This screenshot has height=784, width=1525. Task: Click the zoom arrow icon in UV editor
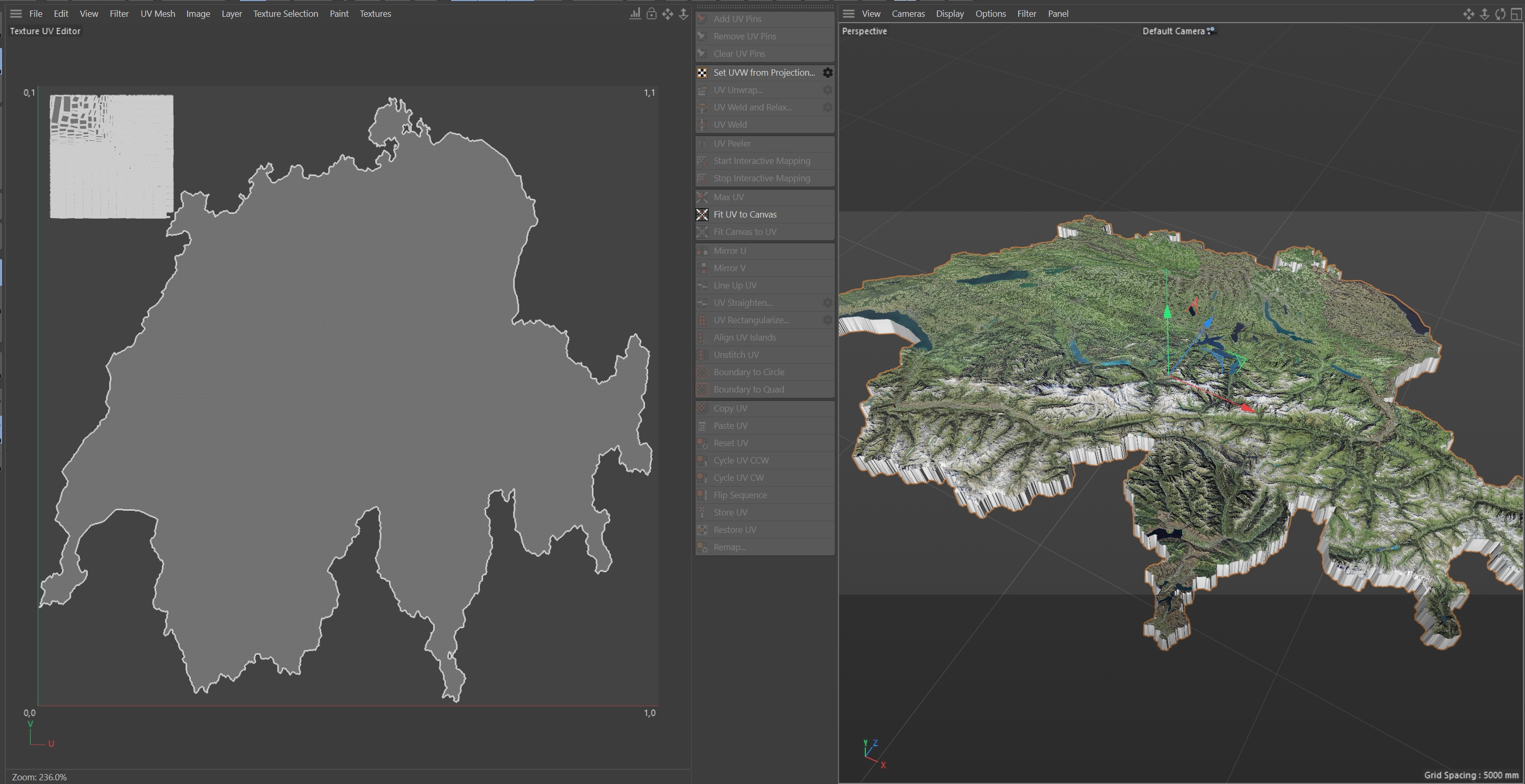coord(683,14)
